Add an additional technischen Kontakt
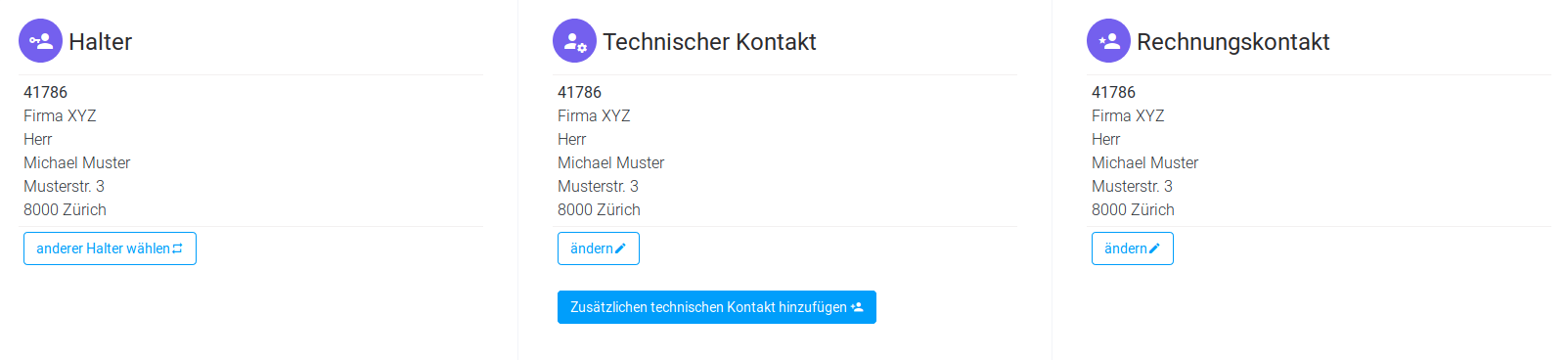 tap(717, 307)
